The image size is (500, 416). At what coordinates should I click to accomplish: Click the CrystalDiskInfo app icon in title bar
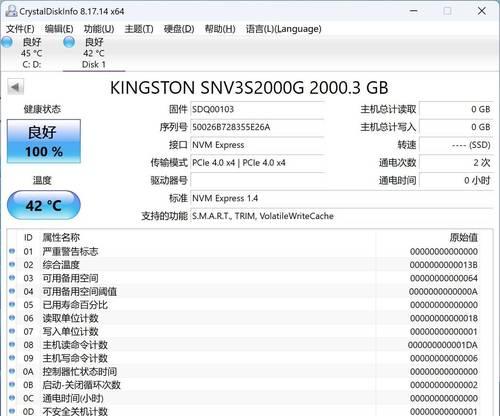click(x=11, y=11)
